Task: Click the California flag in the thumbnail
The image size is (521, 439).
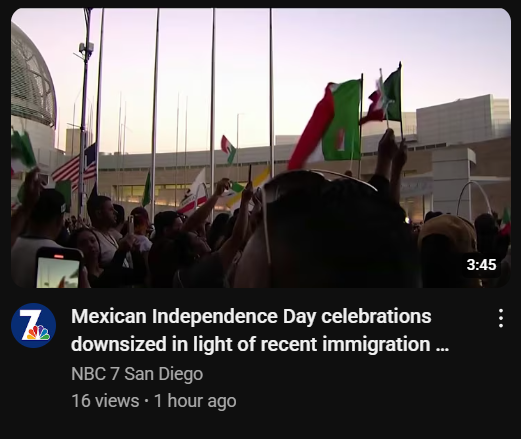Action: (195, 193)
